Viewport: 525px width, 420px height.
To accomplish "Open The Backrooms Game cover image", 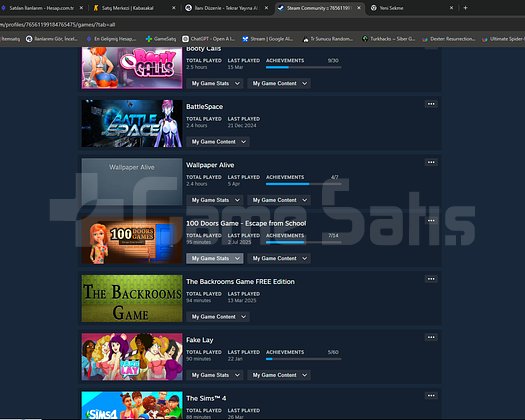I will tap(132, 298).
